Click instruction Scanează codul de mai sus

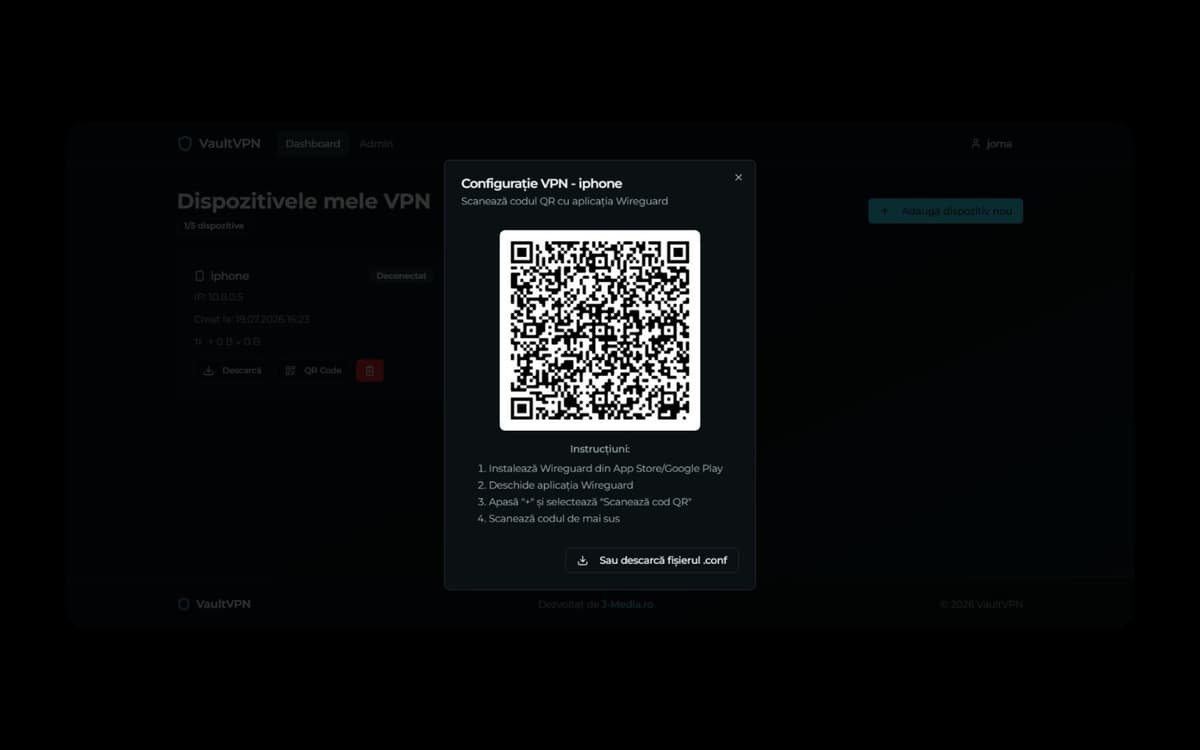[x=555, y=519]
